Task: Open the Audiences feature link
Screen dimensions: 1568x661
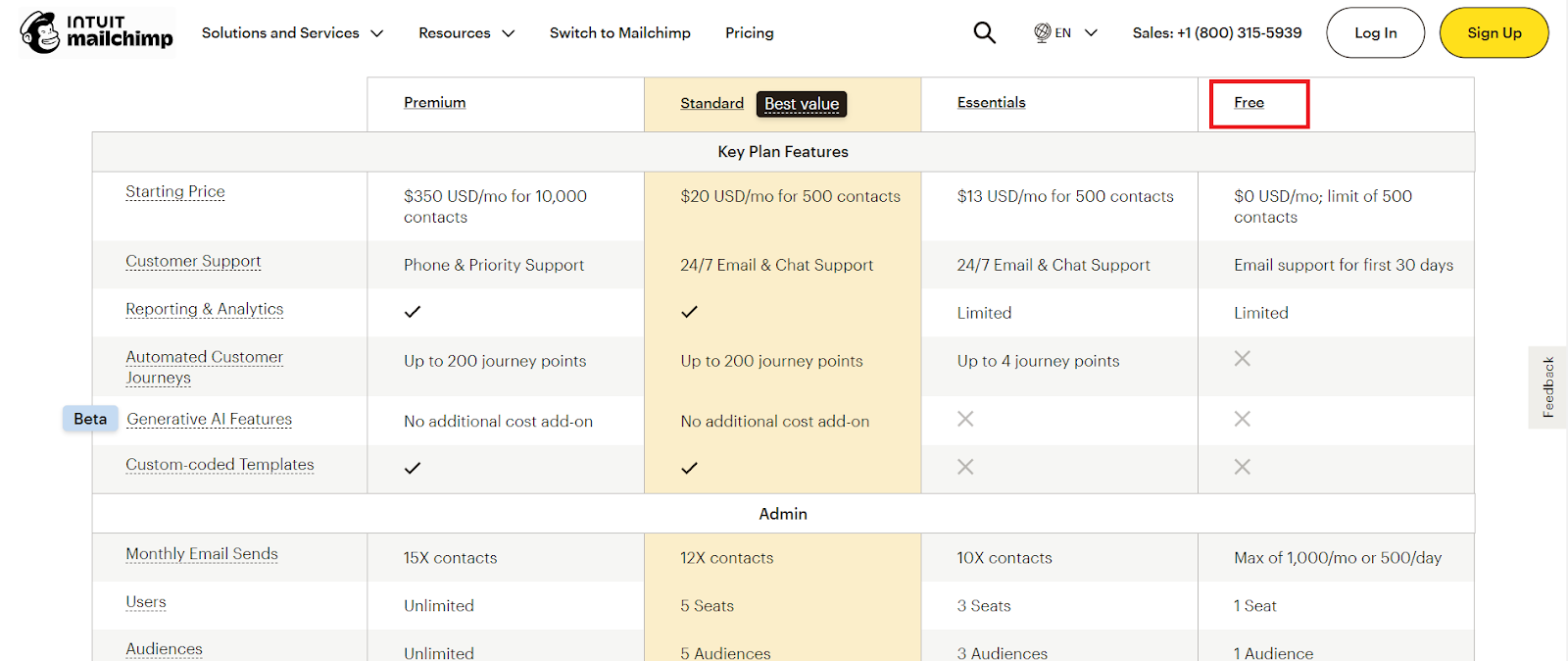Action: point(164,649)
